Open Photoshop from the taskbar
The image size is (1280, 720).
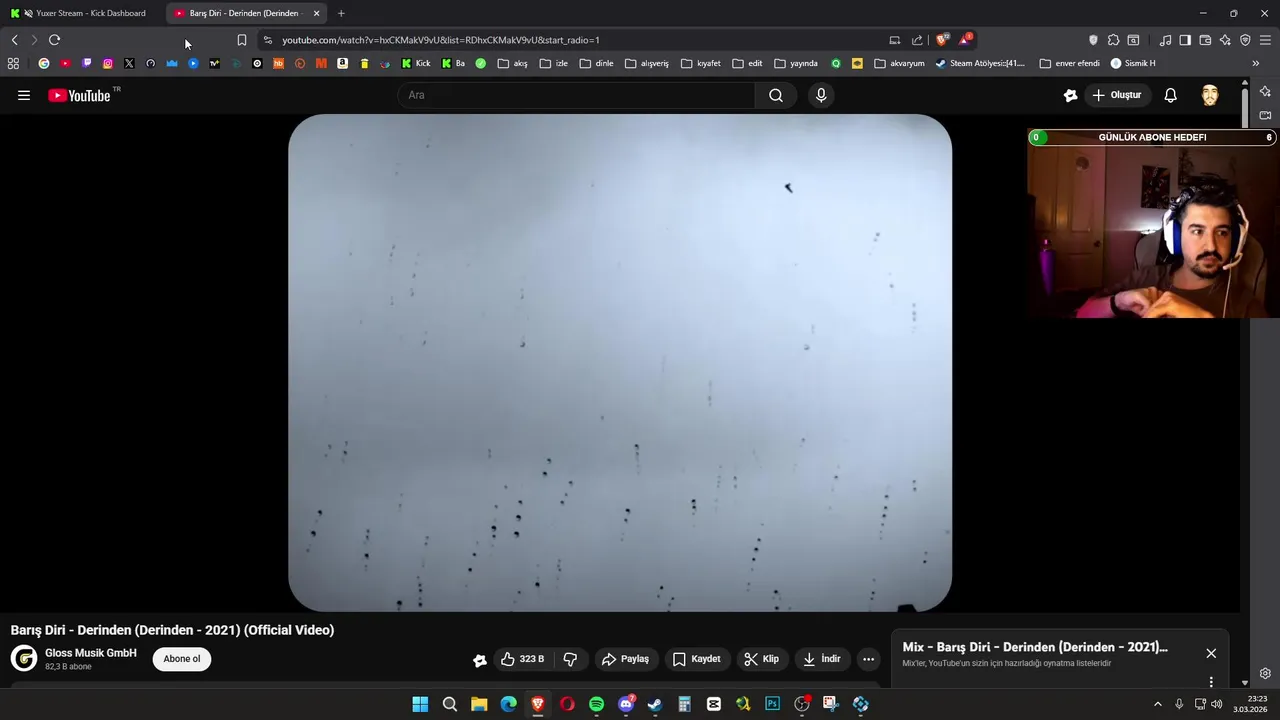click(x=772, y=704)
